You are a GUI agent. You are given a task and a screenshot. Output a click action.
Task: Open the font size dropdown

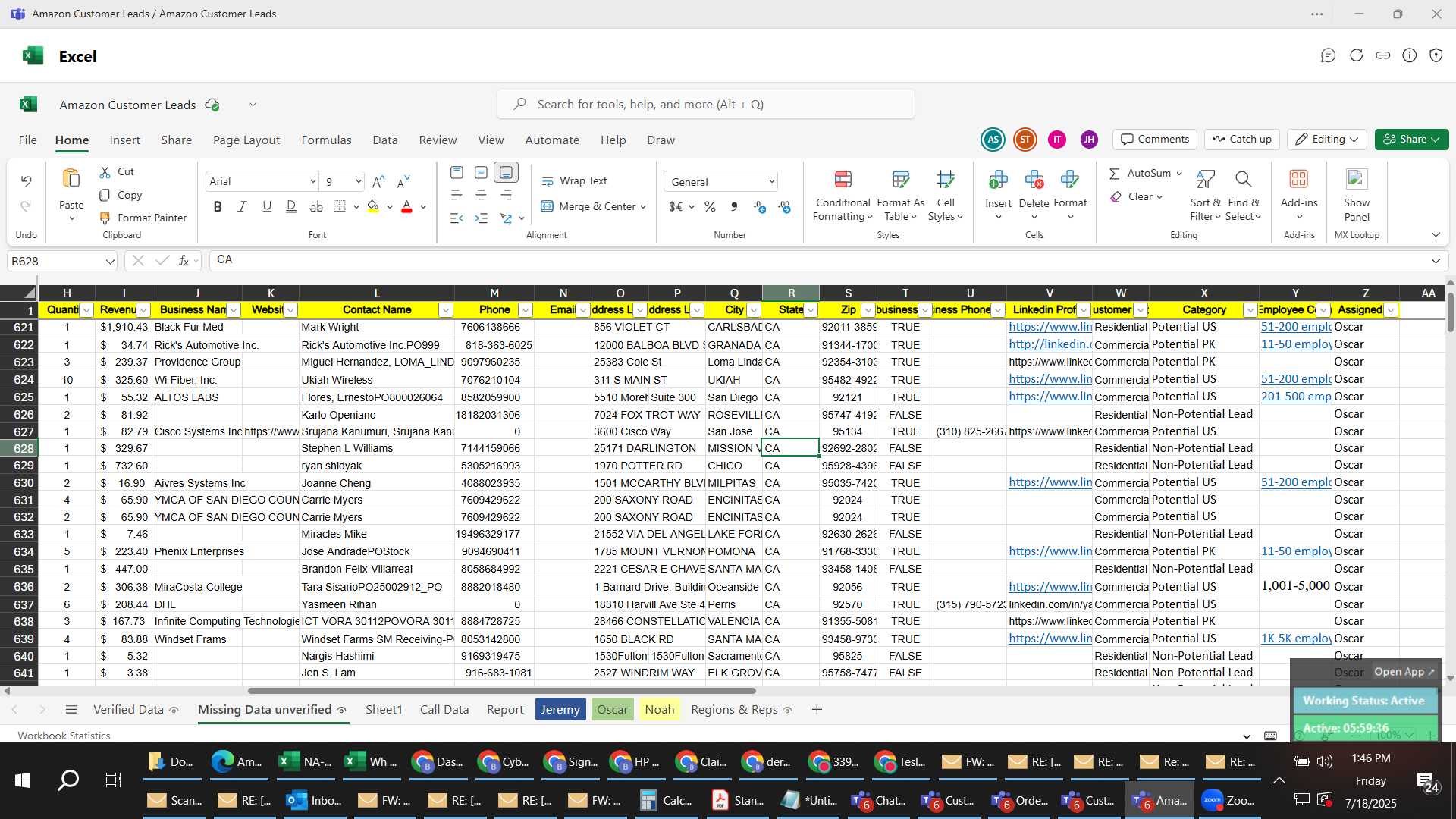(358, 181)
